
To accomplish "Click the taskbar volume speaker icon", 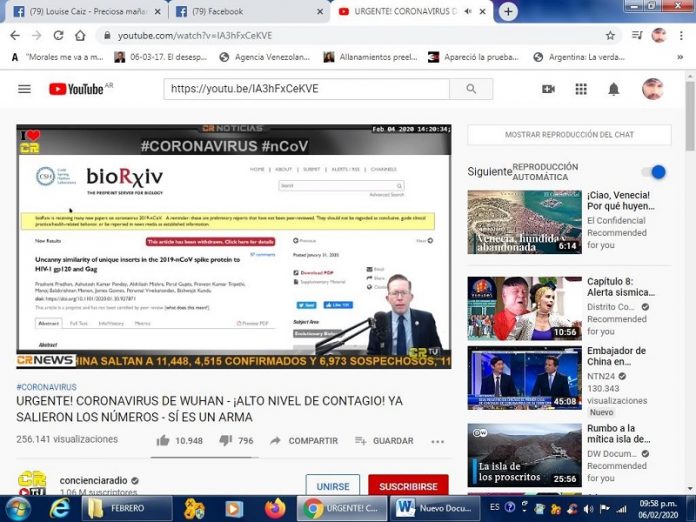I will click(x=589, y=509).
